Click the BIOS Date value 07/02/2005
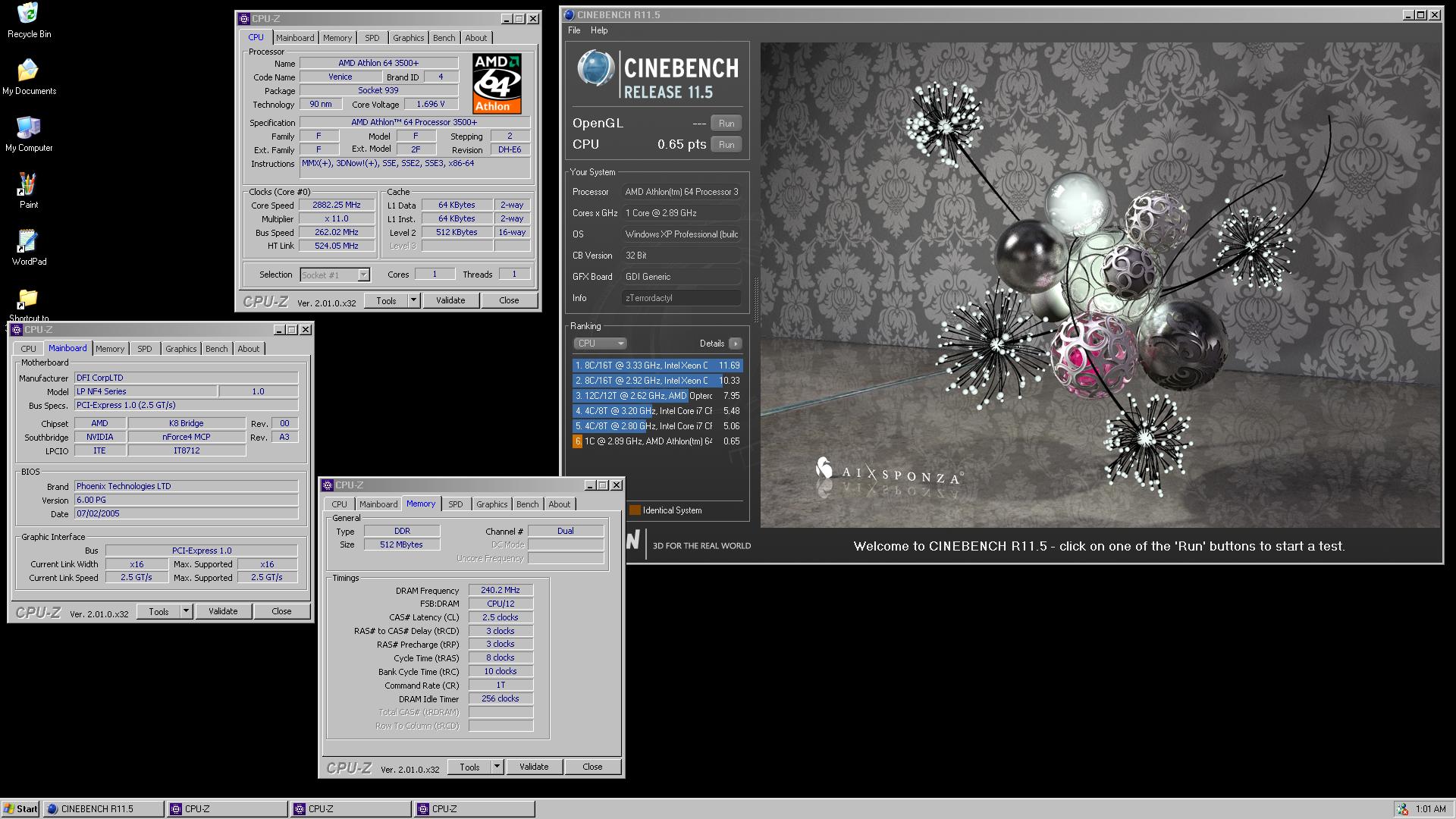Image resolution: width=1456 pixels, height=819 pixels. pyautogui.click(x=186, y=513)
